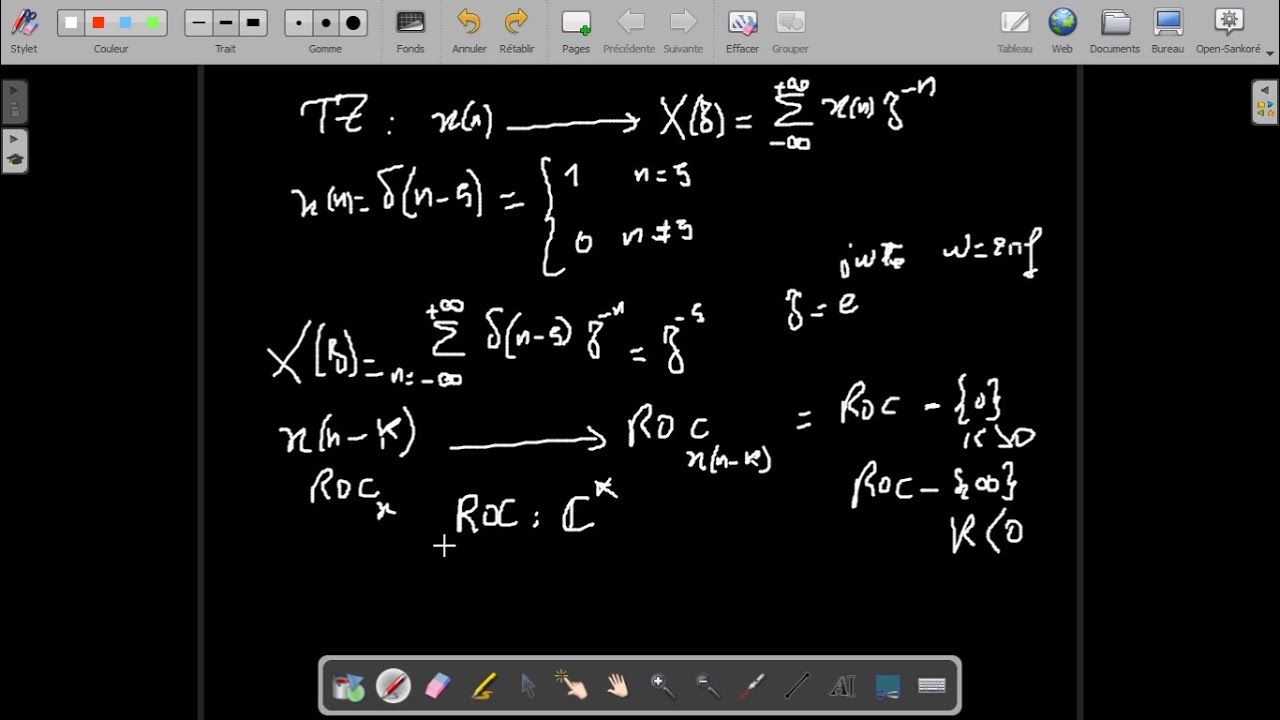Select the small eraser size (Gomme)
Screen dimensions: 1280x720
[x=298, y=22]
